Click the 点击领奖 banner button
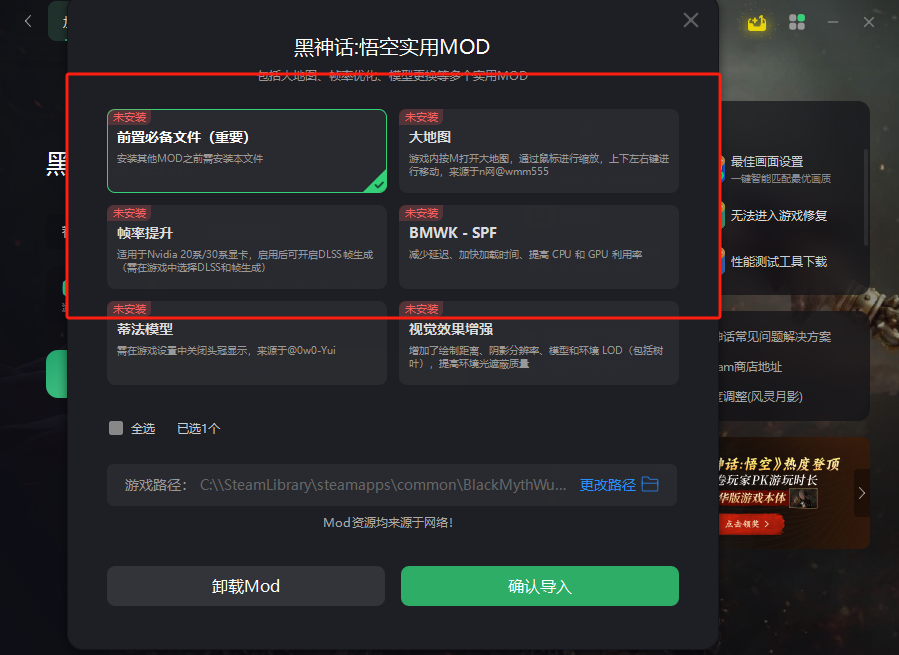 tap(751, 524)
